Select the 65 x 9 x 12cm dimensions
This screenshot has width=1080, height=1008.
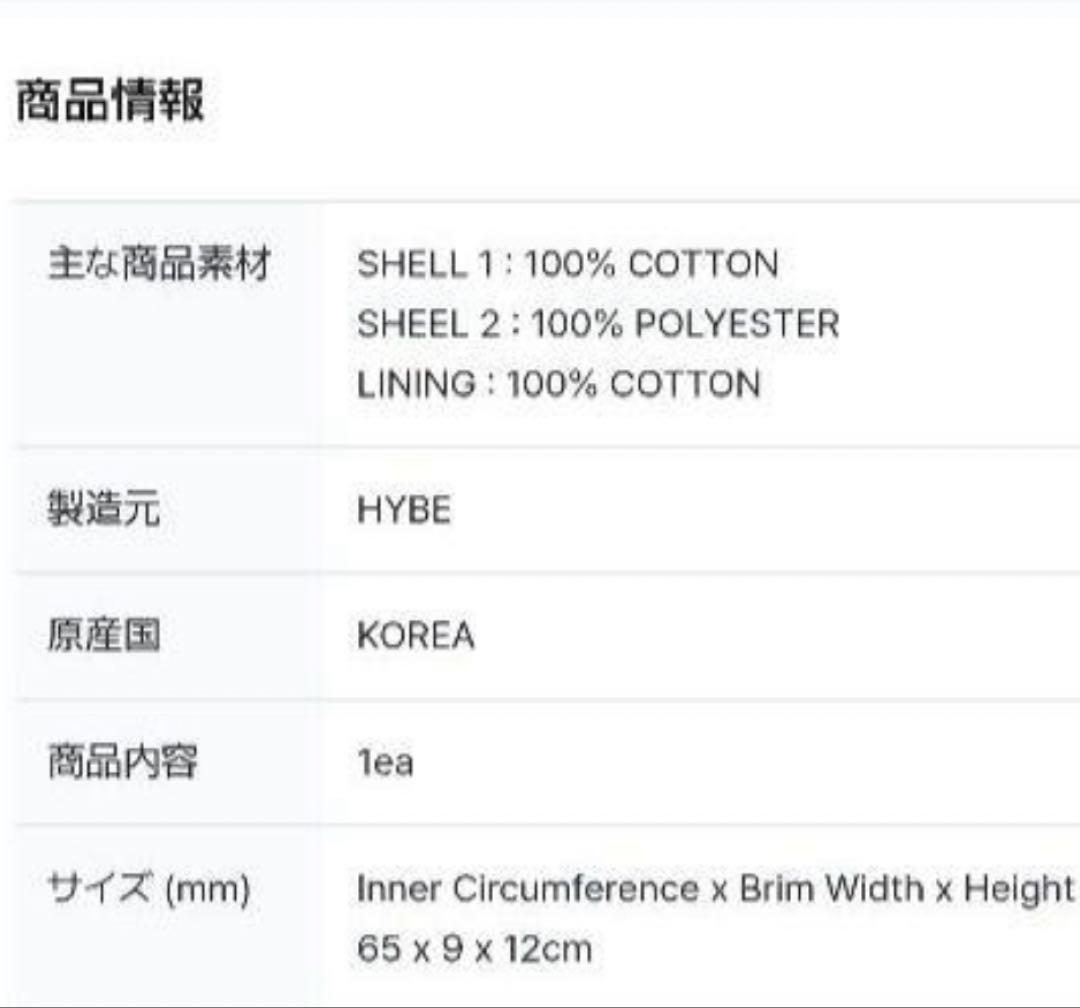474,948
